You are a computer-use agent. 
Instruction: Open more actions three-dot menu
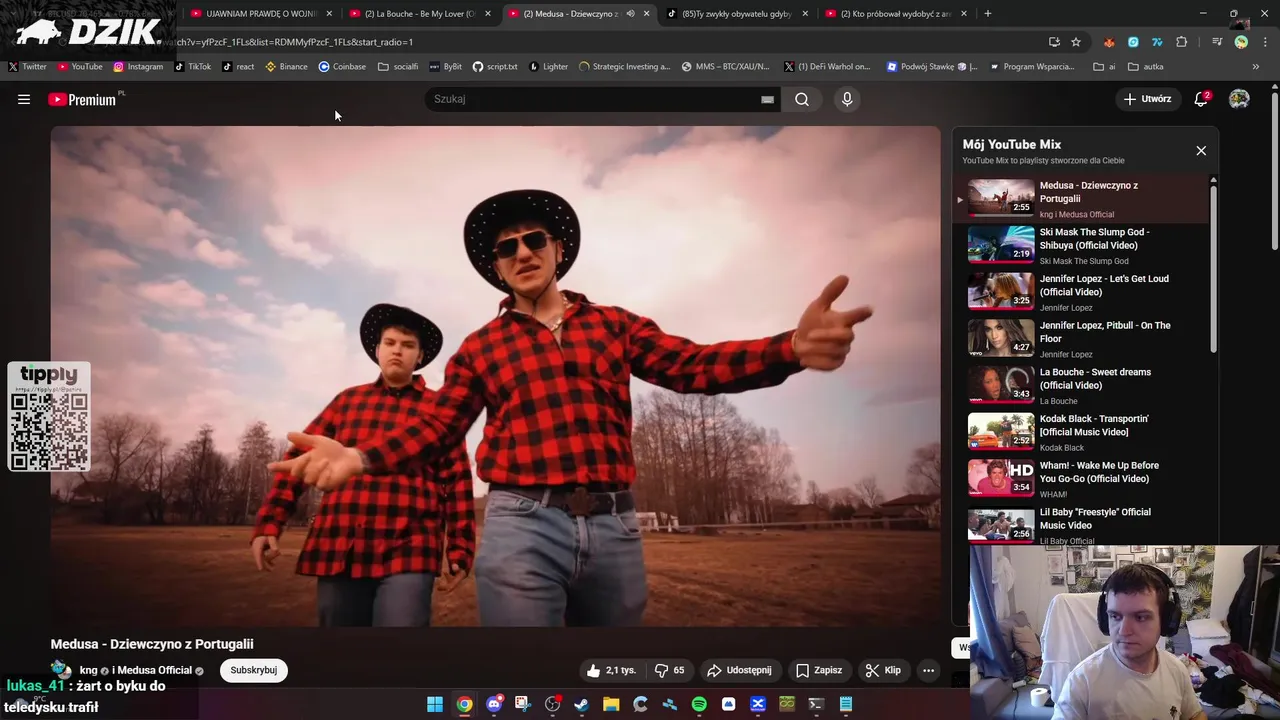click(928, 670)
